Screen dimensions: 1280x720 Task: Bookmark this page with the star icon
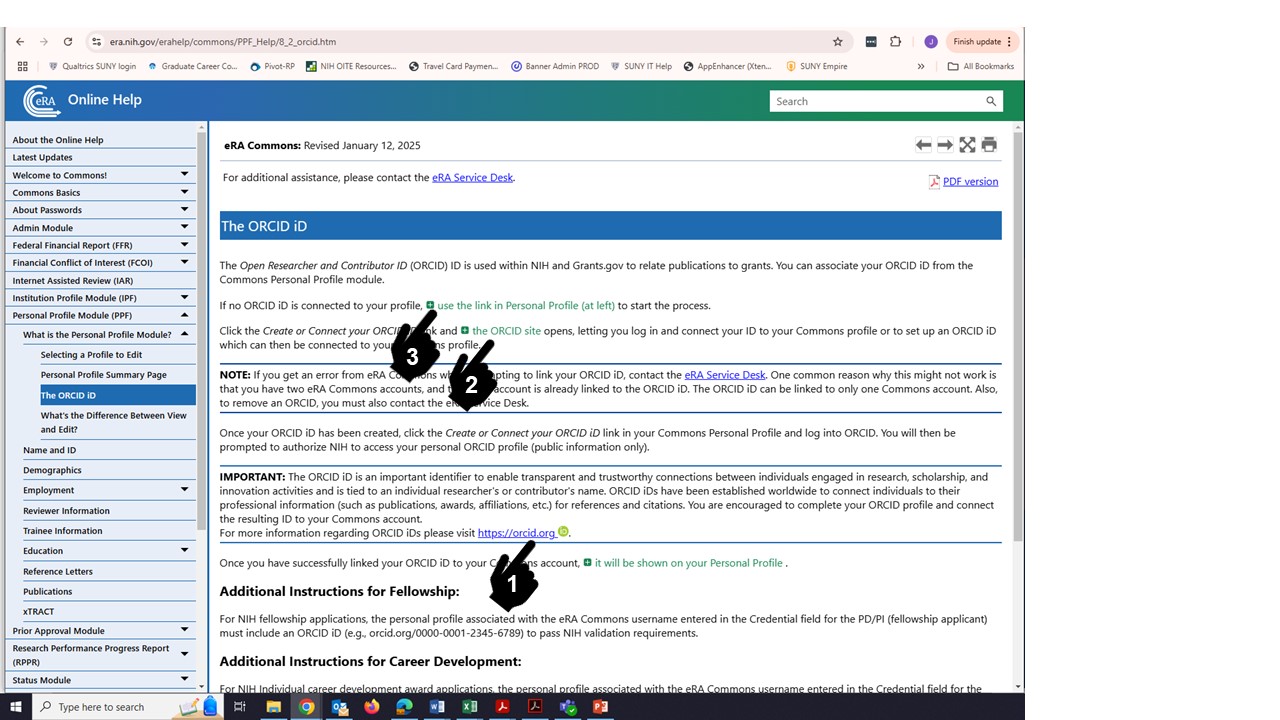[838, 42]
